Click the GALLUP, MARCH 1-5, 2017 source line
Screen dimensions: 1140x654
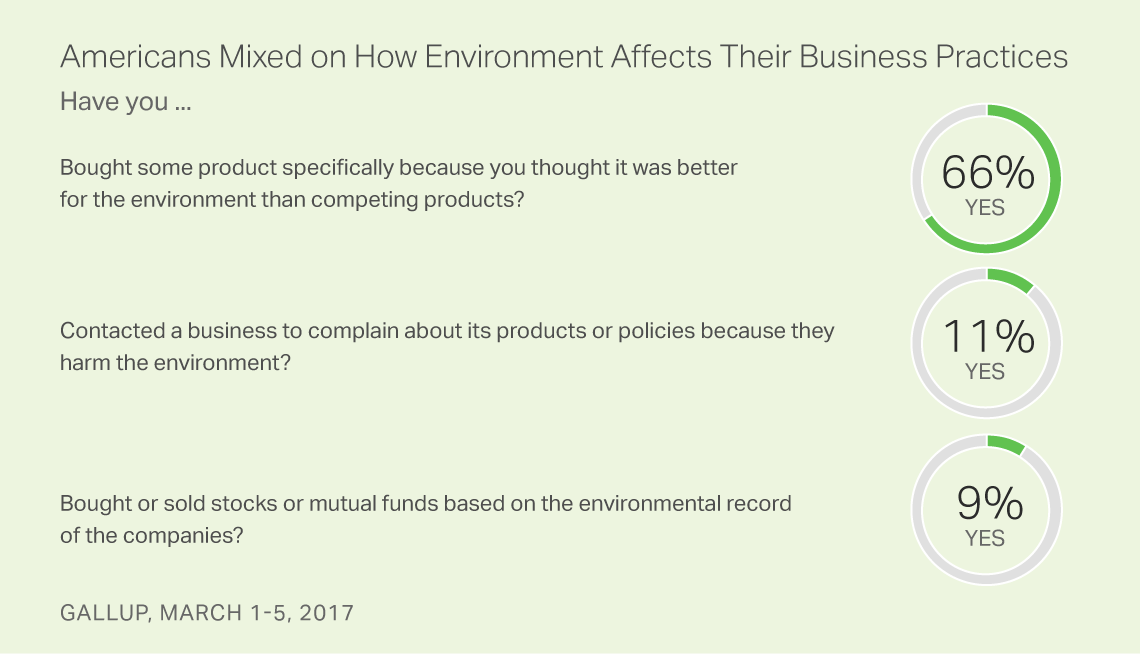(x=206, y=613)
